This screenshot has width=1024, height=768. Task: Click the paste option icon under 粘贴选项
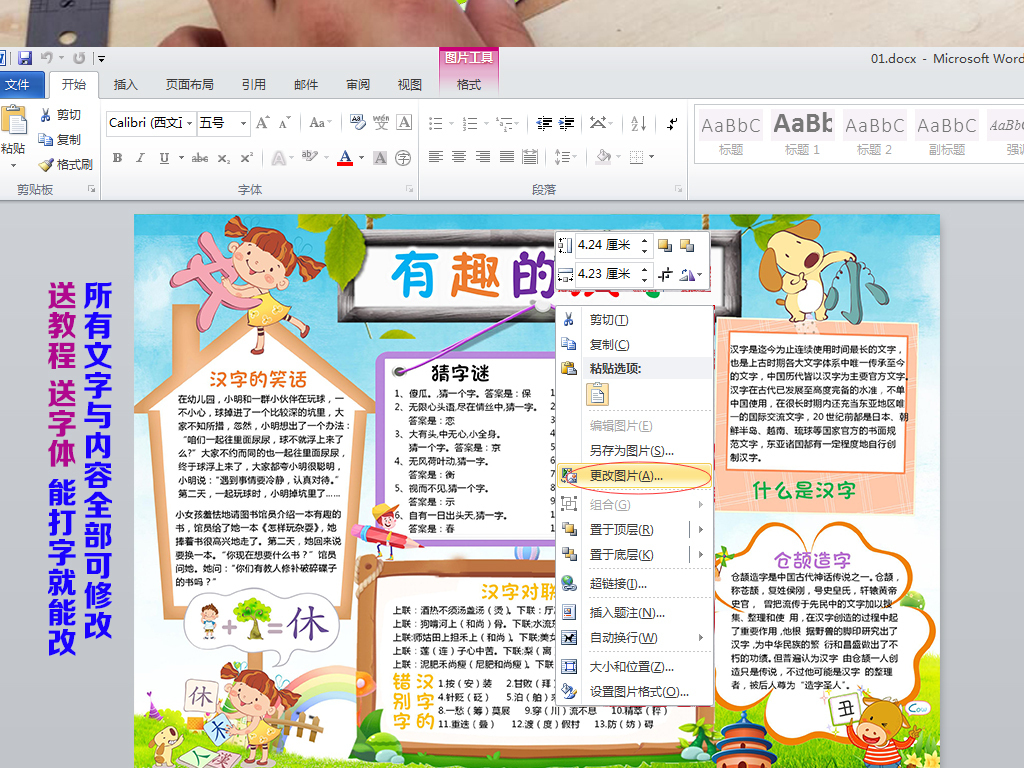[596, 393]
